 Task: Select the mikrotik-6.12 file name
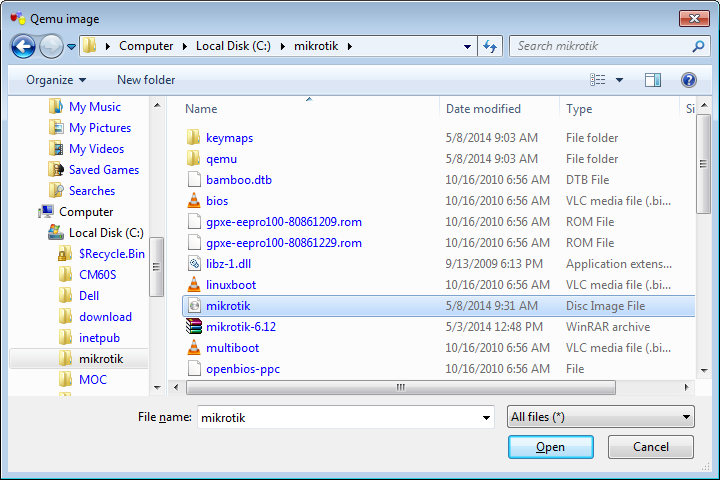[x=241, y=327]
